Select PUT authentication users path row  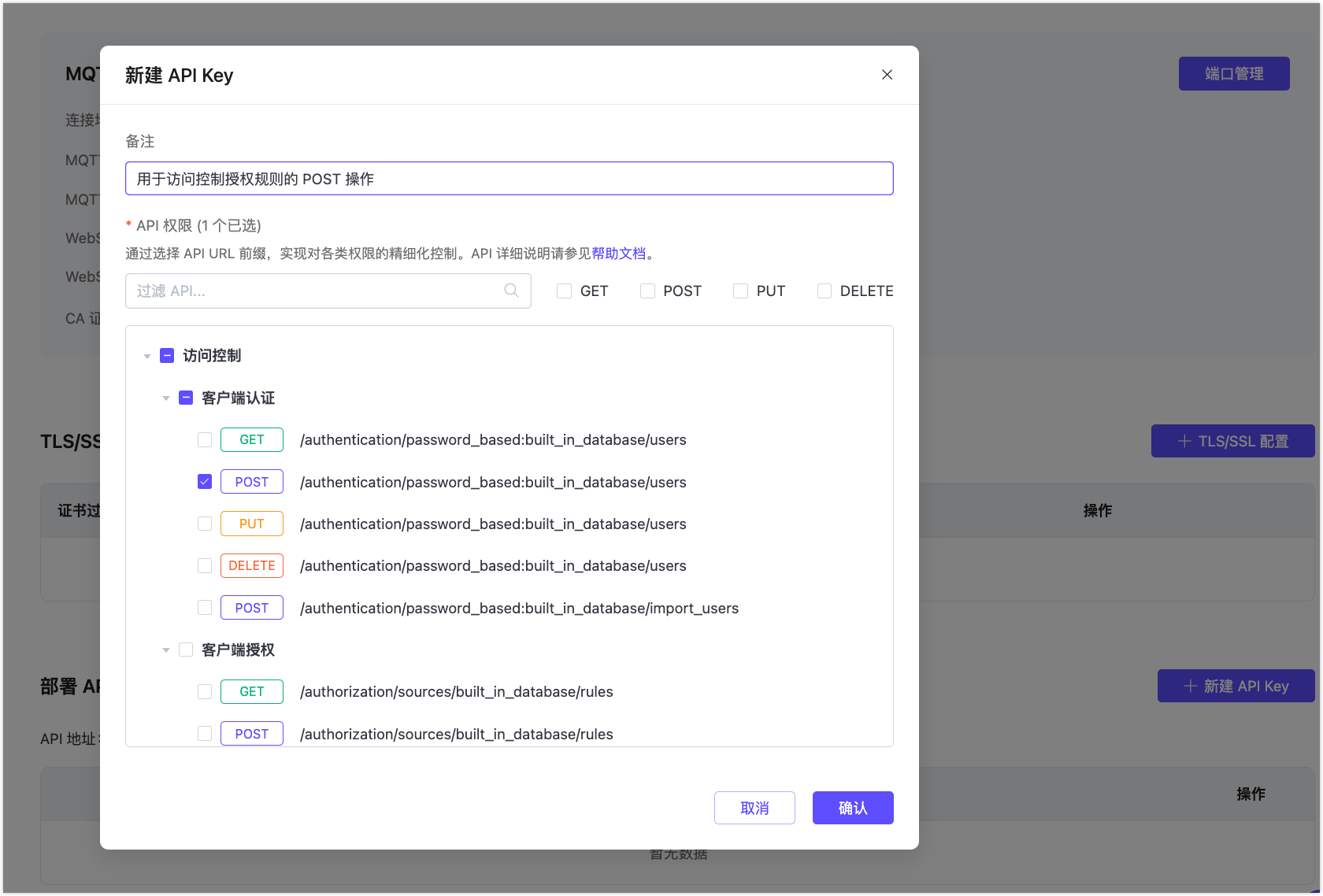(x=493, y=524)
